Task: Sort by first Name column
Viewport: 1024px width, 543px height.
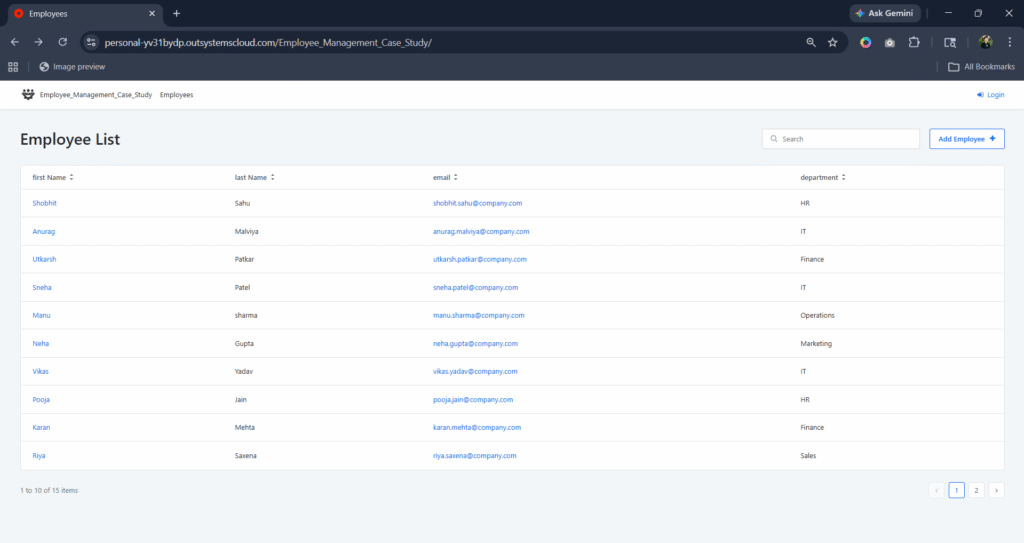Action: click(53, 177)
